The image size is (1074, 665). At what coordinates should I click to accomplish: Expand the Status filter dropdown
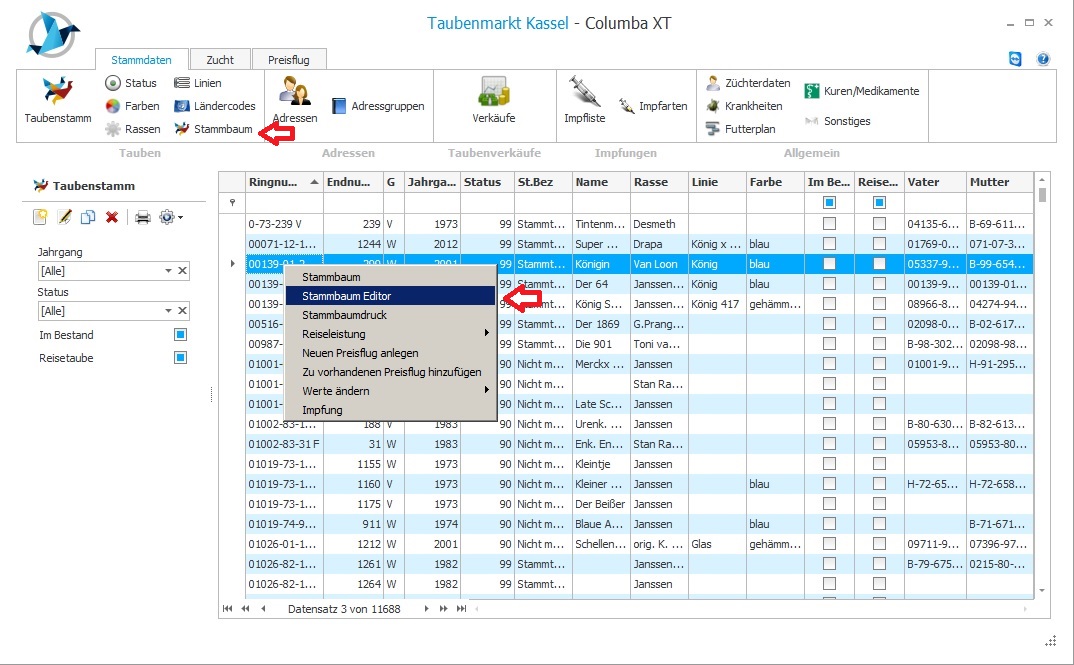[x=168, y=311]
